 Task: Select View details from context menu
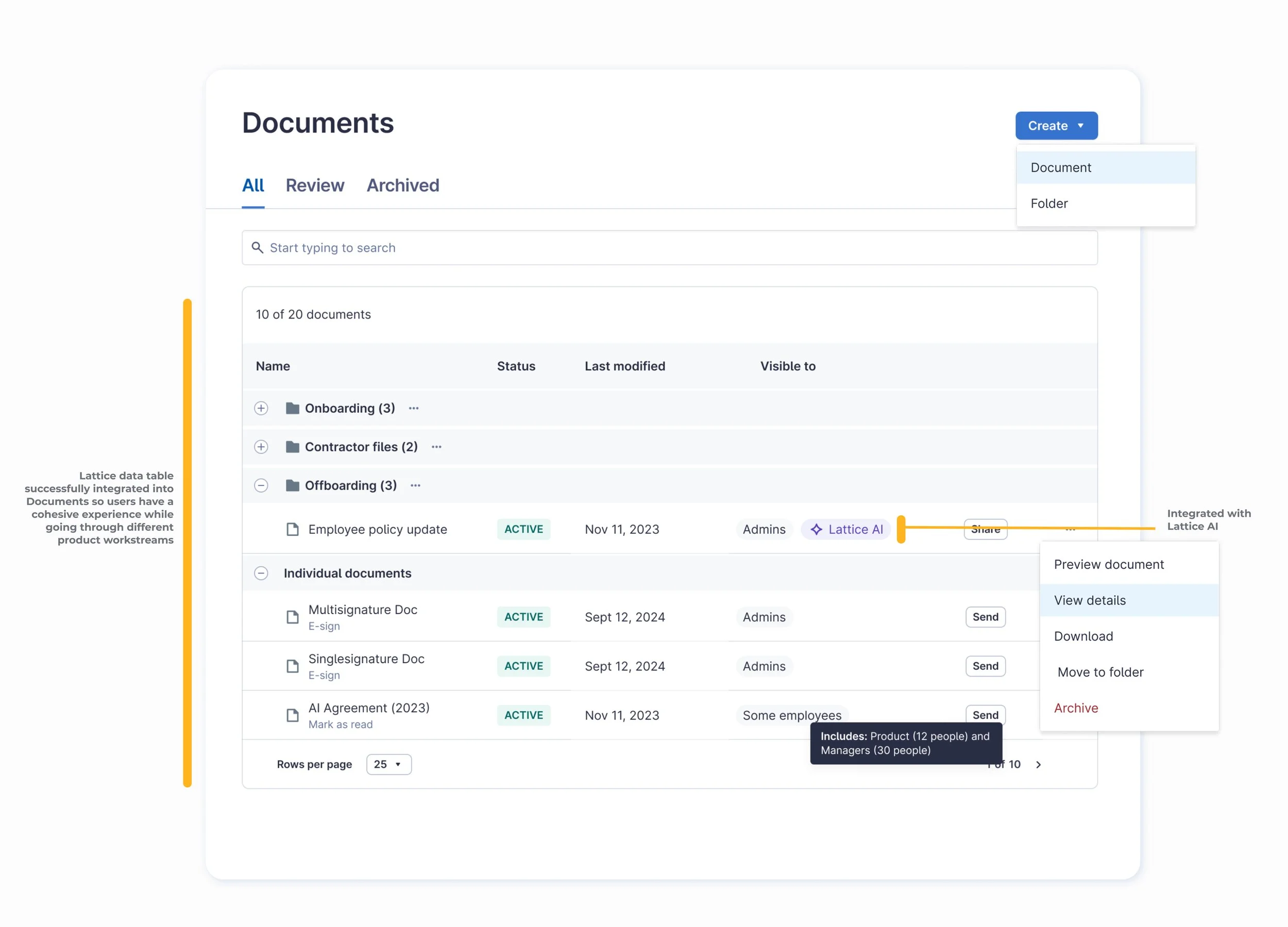point(1129,600)
